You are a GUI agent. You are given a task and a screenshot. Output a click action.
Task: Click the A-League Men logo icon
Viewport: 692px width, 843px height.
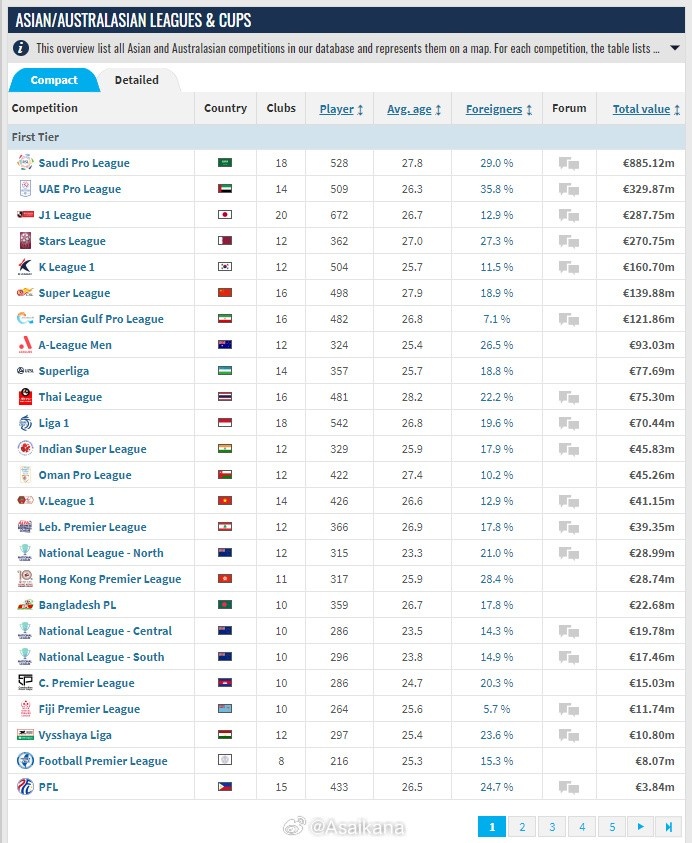click(25, 345)
